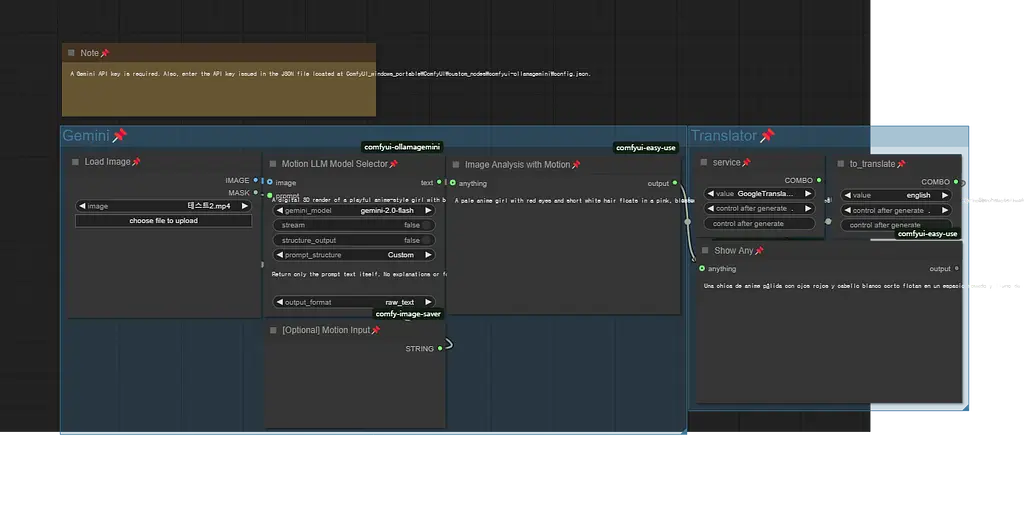Click the output port on Image Analysis with Motion
The height and width of the screenshot is (508, 1024).
[x=675, y=183]
